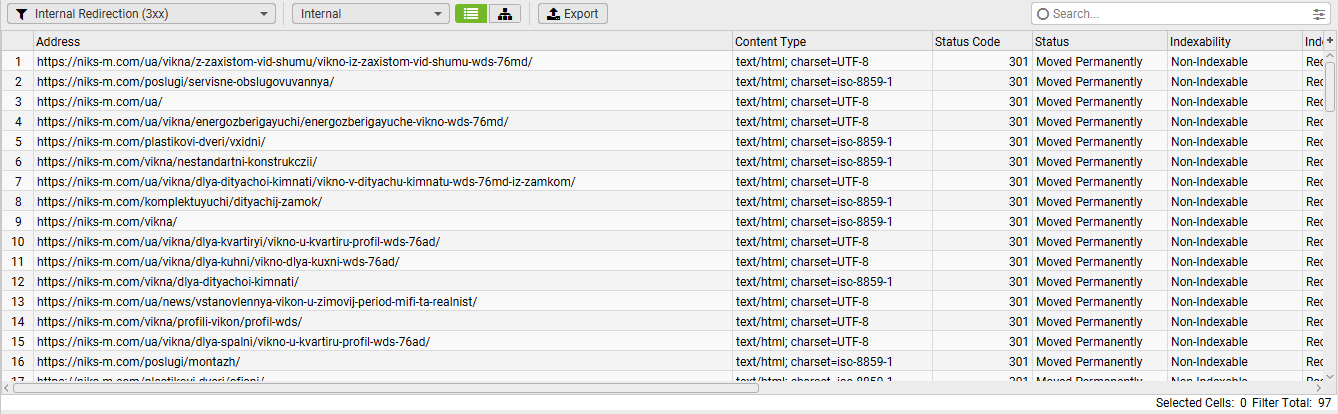Viewport: 1338px width, 414px height.
Task: Select the servisne-obslugovuvannya URL row
Action: click(x=185, y=82)
